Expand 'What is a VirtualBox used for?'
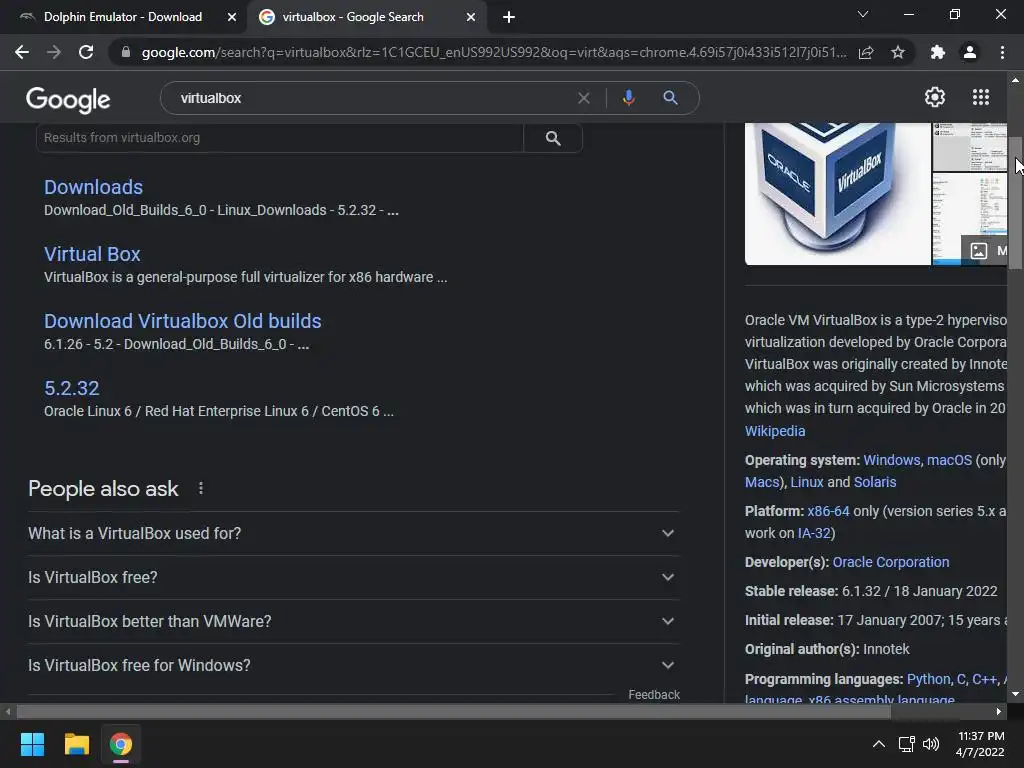Viewport: 1024px width, 768px height. 353,534
